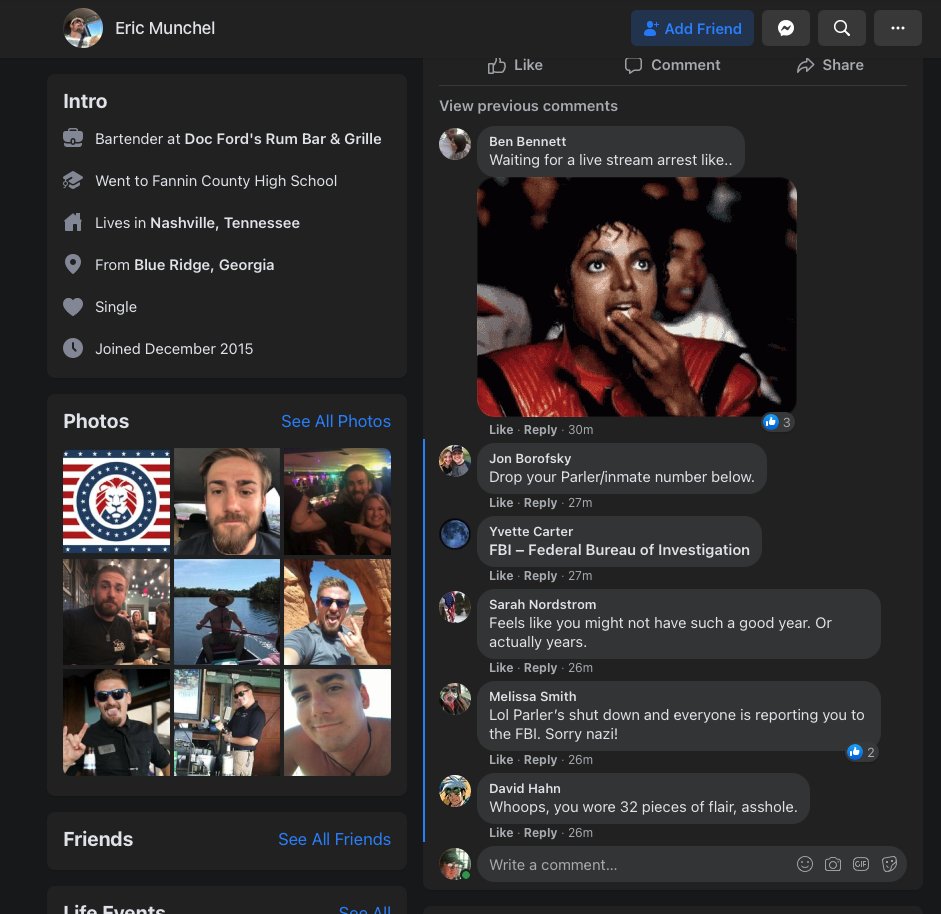Open the Blue Ridge, Georgia link
The width and height of the screenshot is (941, 914).
click(x=204, y=265)
